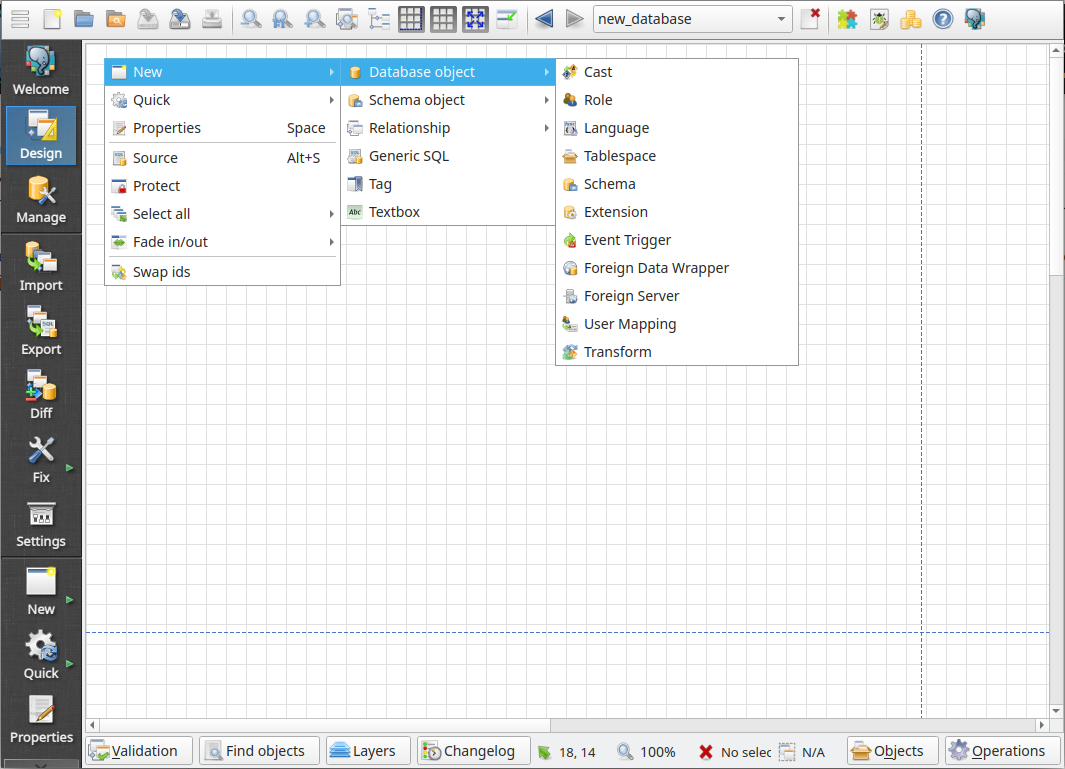Toggle the Validation panel
This screenshot has width=1065, height=769.
[x=139, y=751]
